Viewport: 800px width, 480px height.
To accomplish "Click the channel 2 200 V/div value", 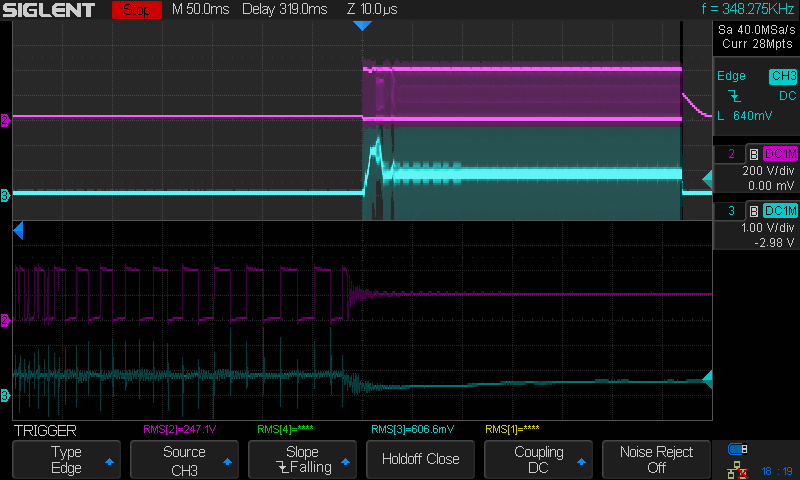I will [768, 171].
